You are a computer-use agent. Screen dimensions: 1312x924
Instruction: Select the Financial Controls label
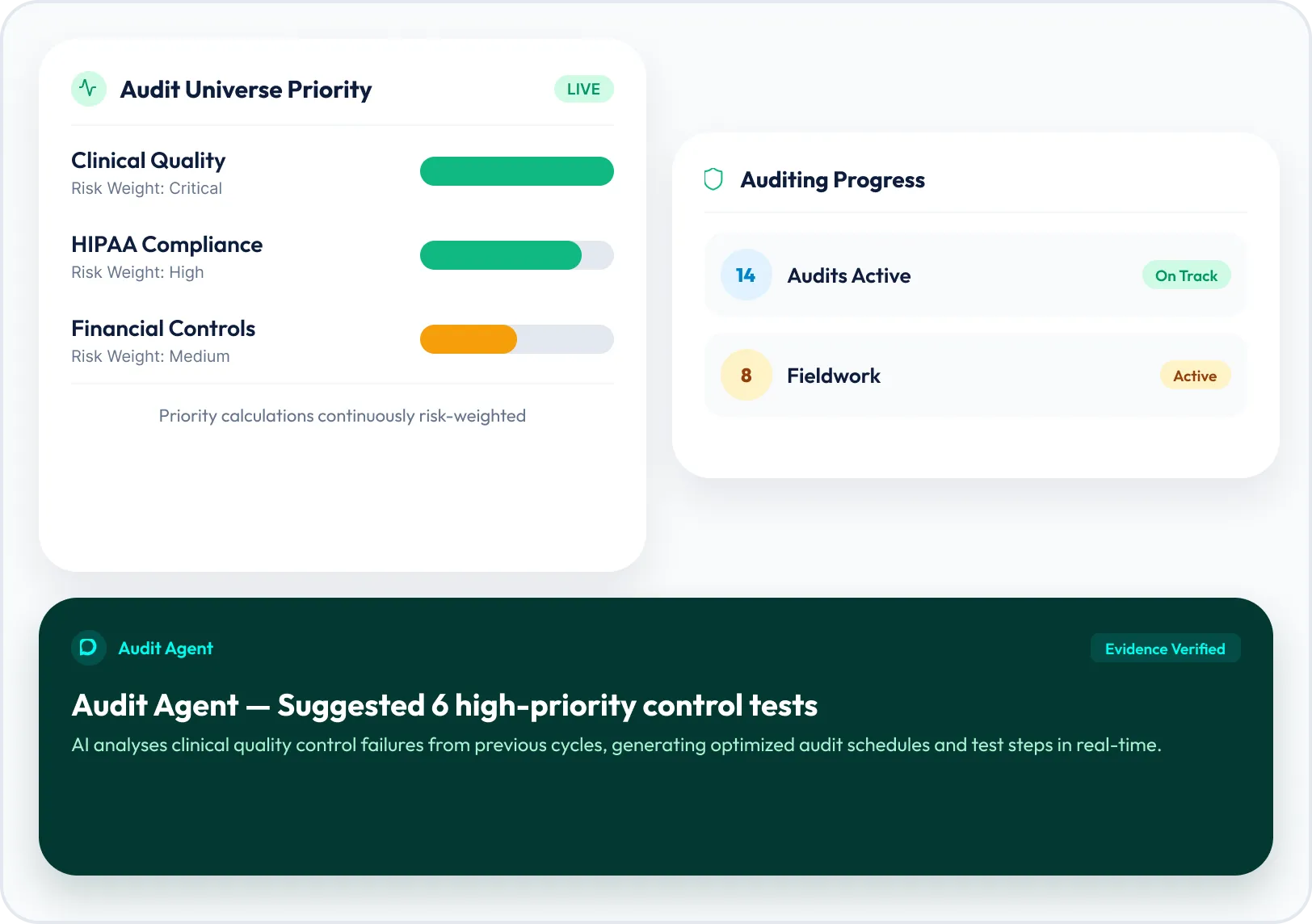click(x=163, y=329)
